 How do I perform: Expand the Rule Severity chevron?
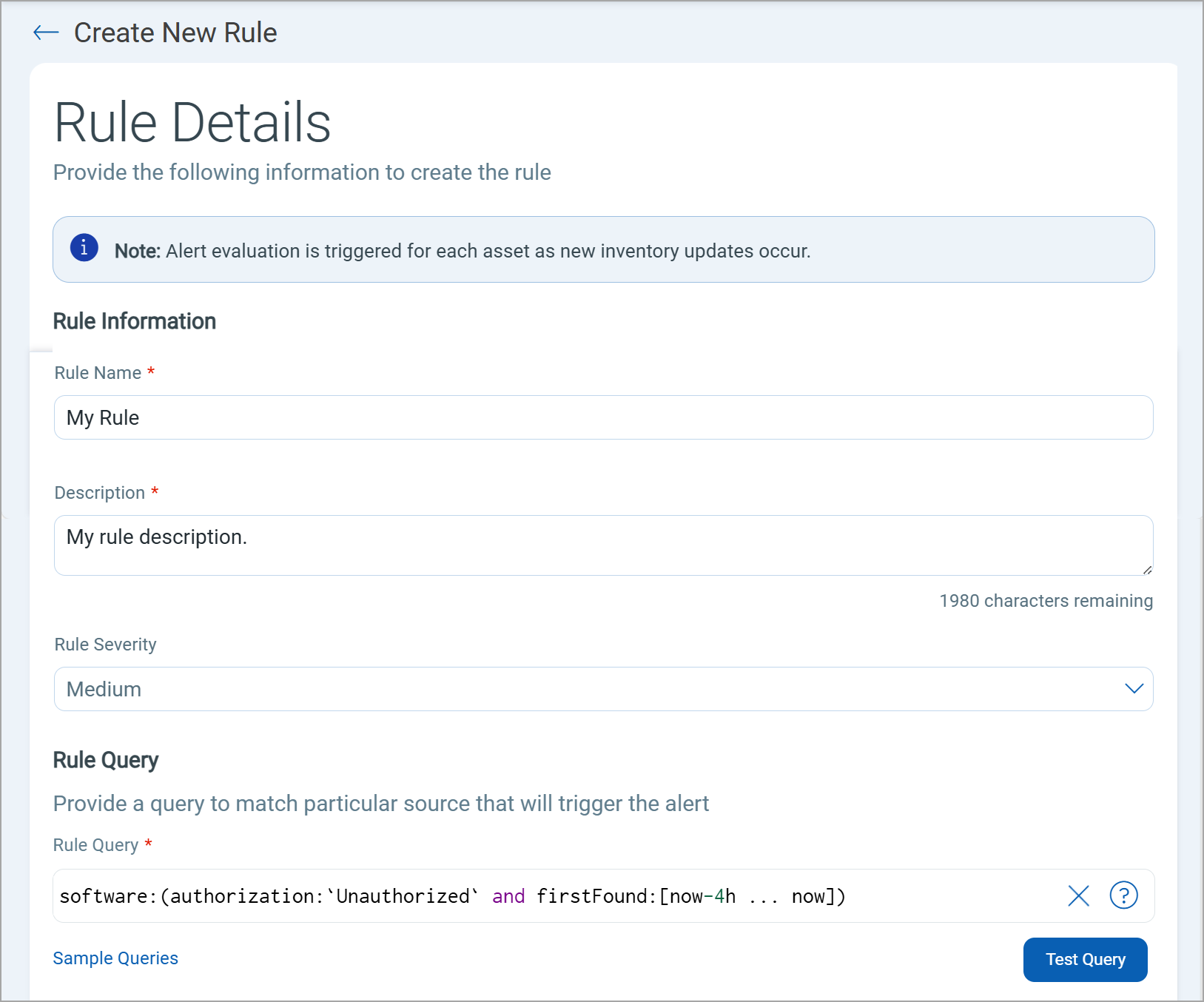[x=1134, y=689]
